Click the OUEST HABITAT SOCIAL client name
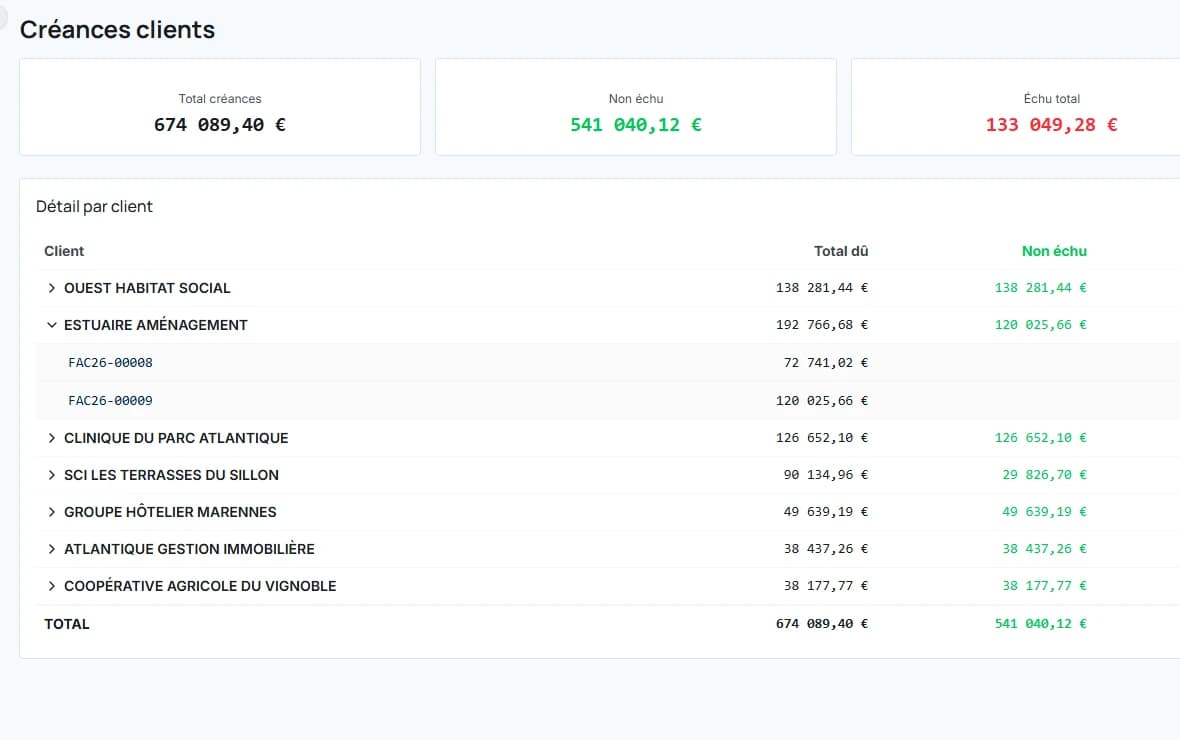Screen dimensions: 1180x740 point(147,288)
